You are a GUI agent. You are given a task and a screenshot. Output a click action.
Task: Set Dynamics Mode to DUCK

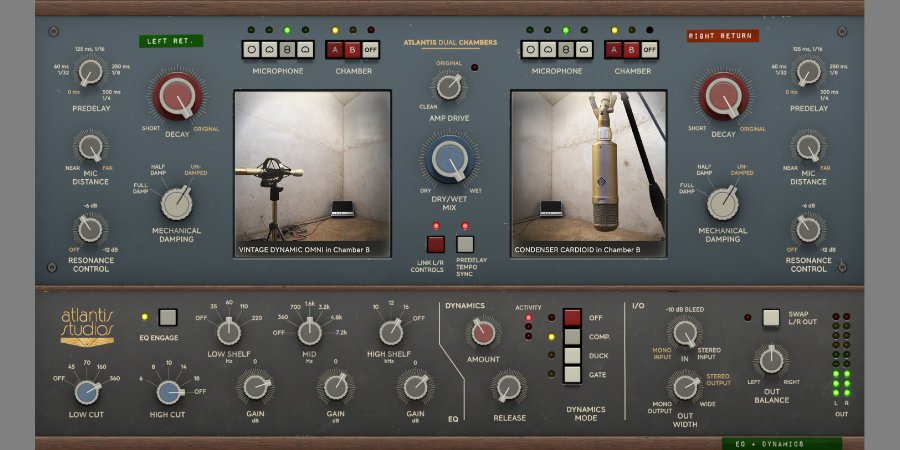pos(572,356)
